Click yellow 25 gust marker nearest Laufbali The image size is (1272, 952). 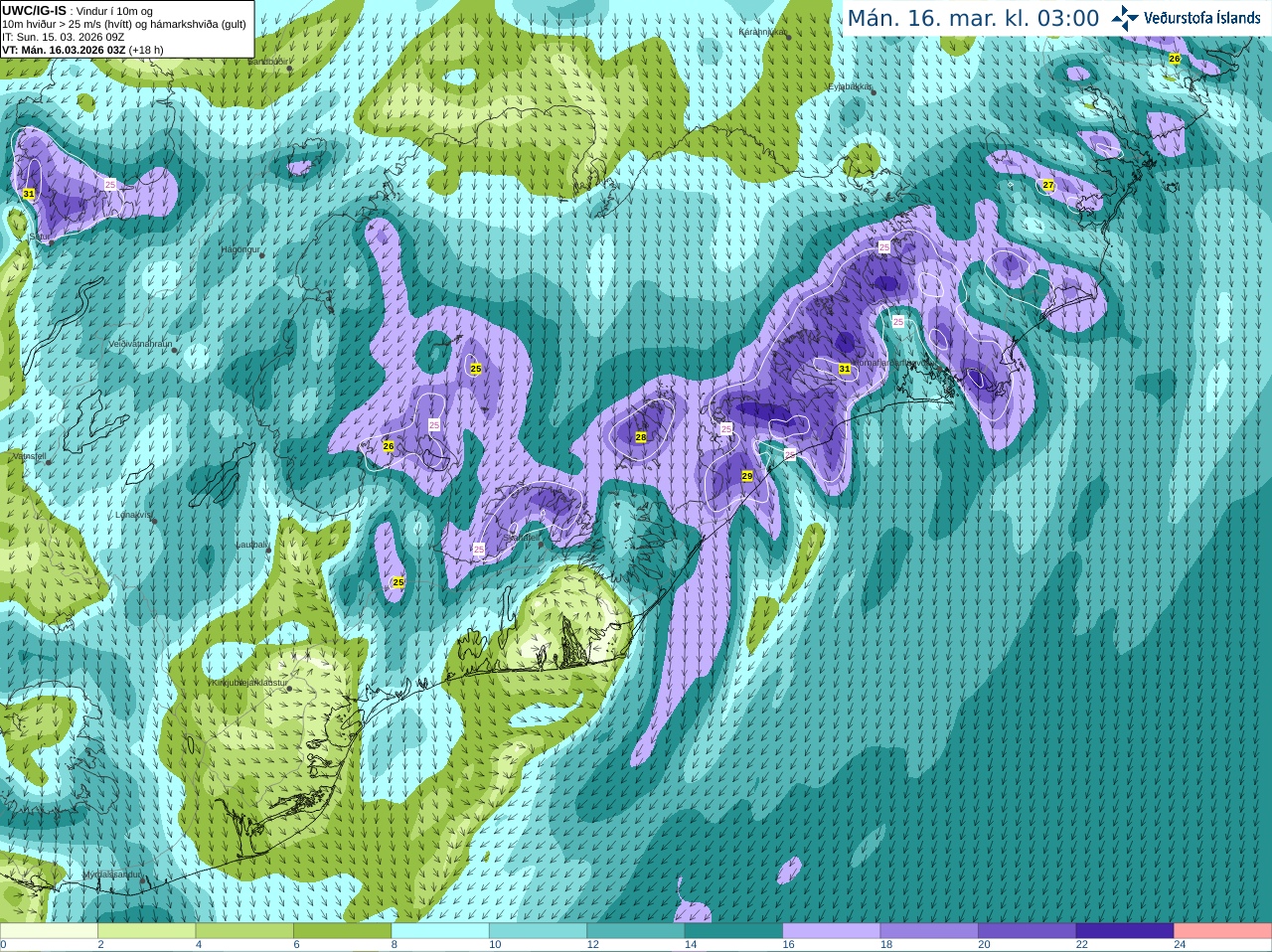398,582
